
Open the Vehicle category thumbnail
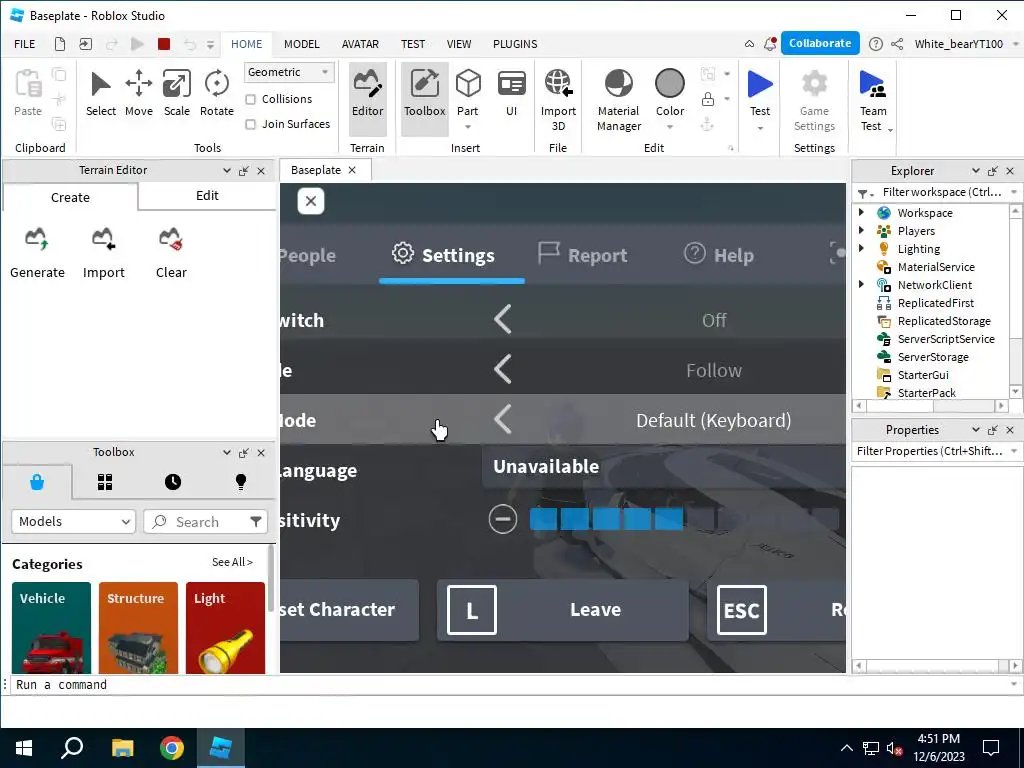(x=51, y=628)
